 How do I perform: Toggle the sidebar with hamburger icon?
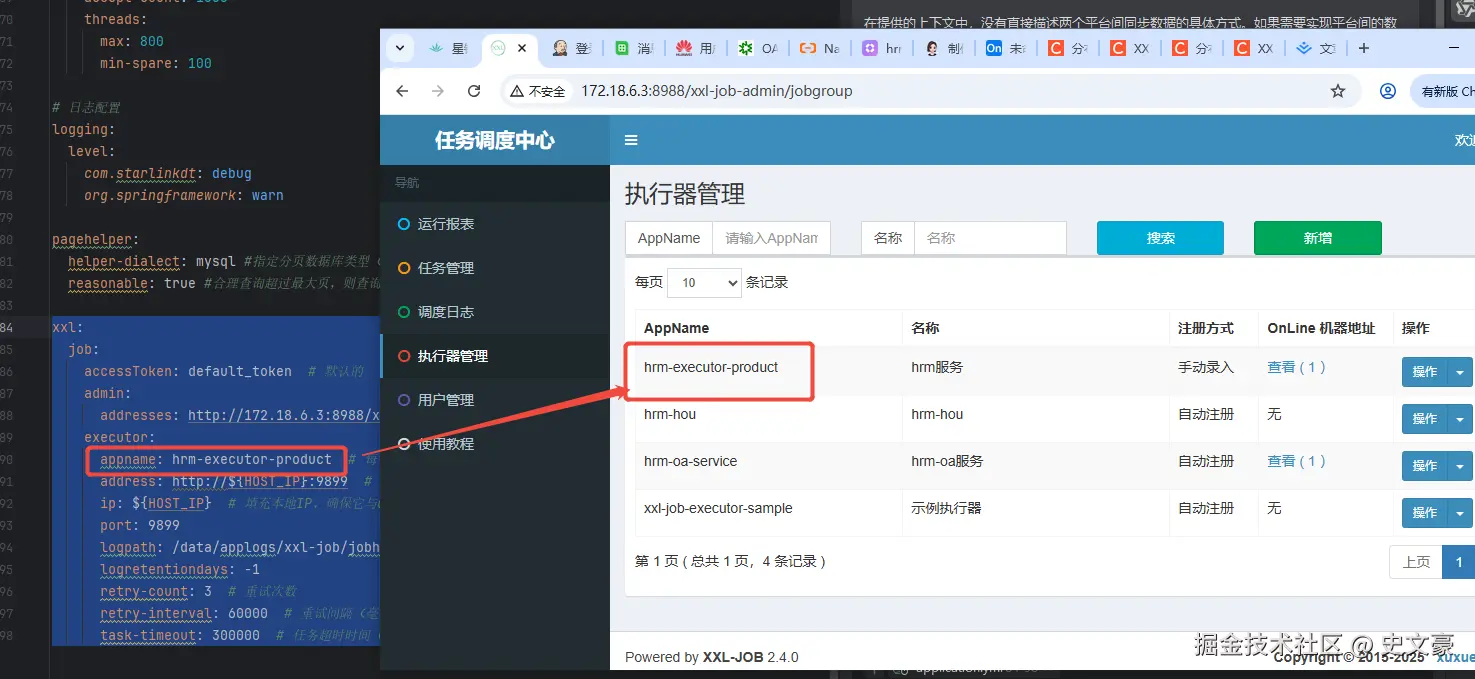click(x=631, y=140)
